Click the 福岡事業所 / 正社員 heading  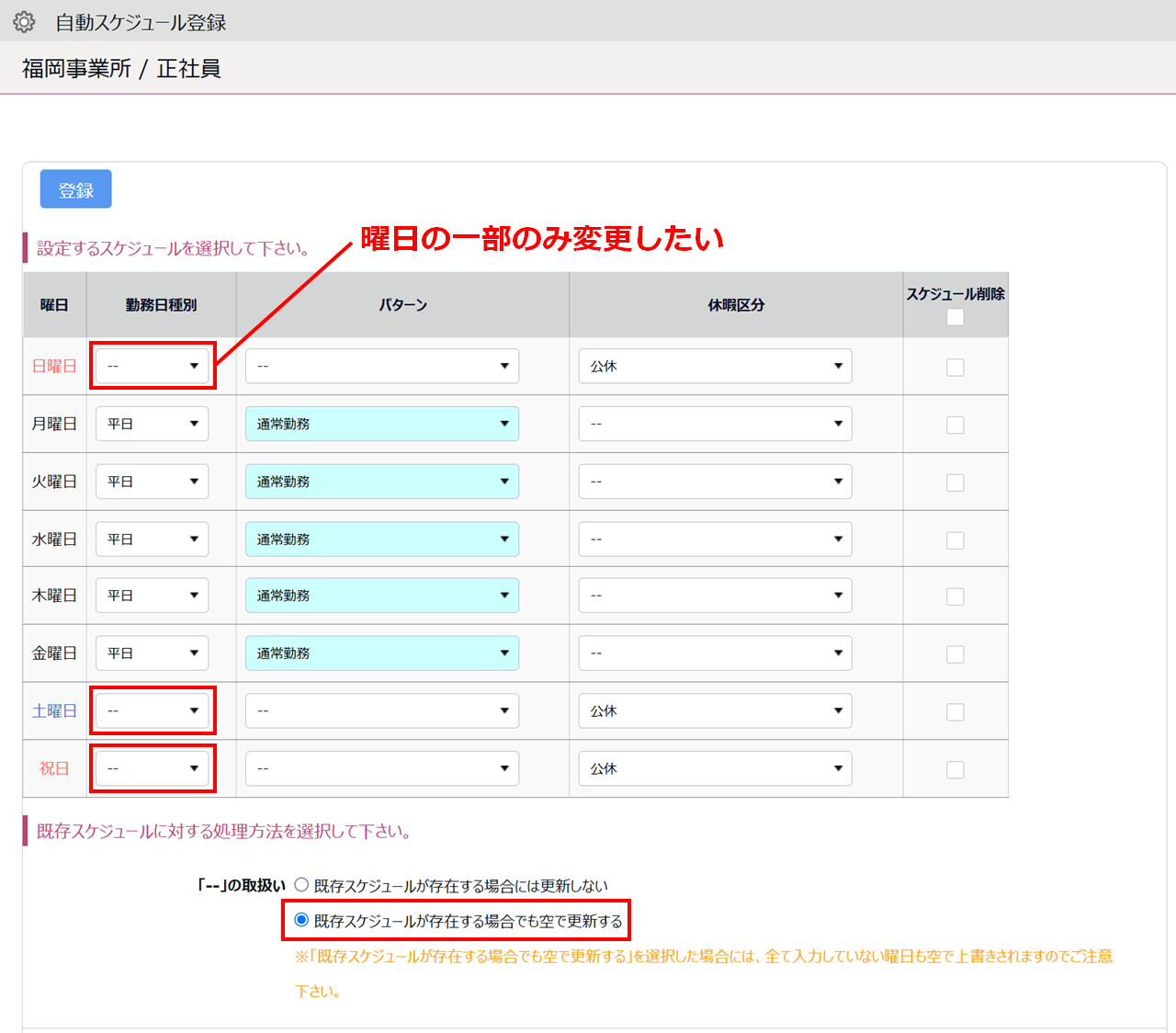pos(121,69)
